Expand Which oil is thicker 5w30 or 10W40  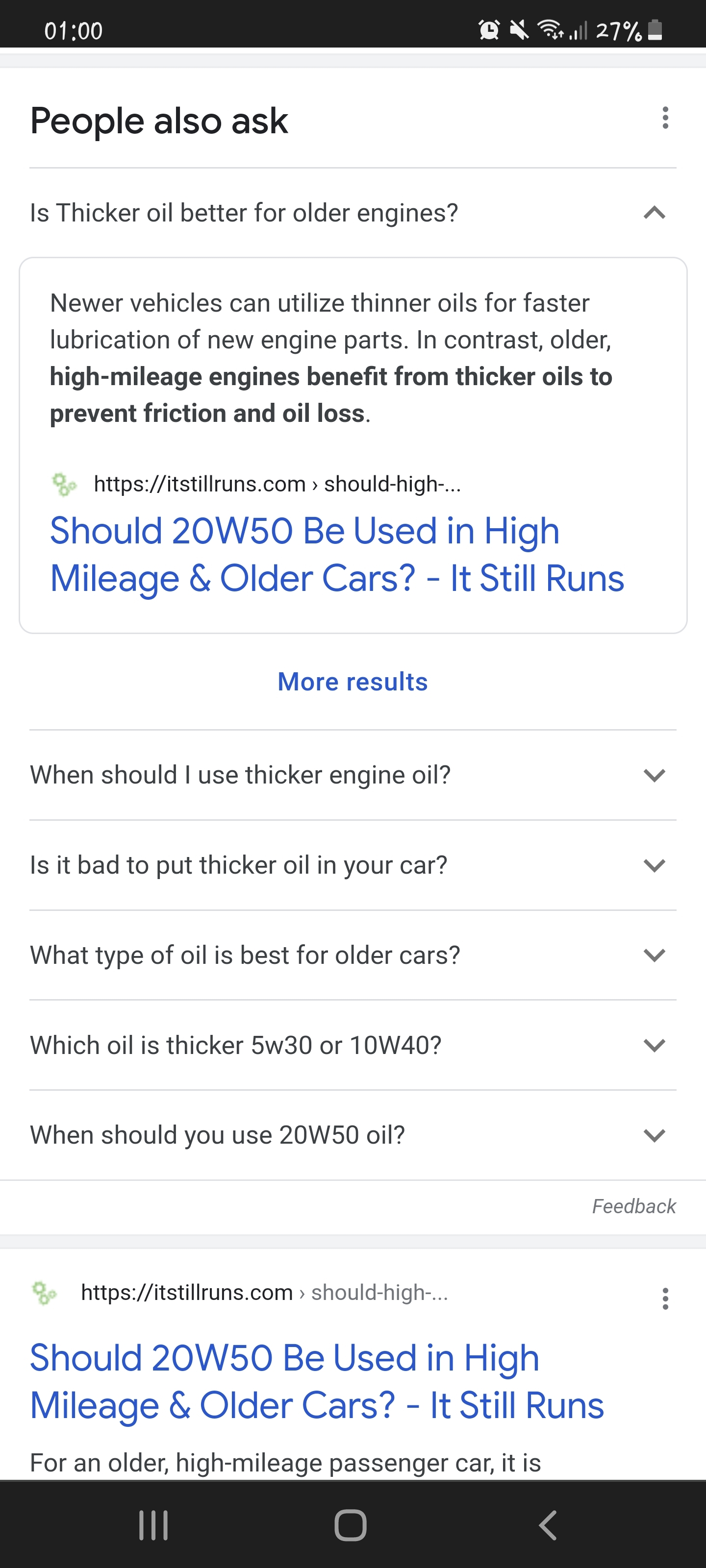(353, 1045)
